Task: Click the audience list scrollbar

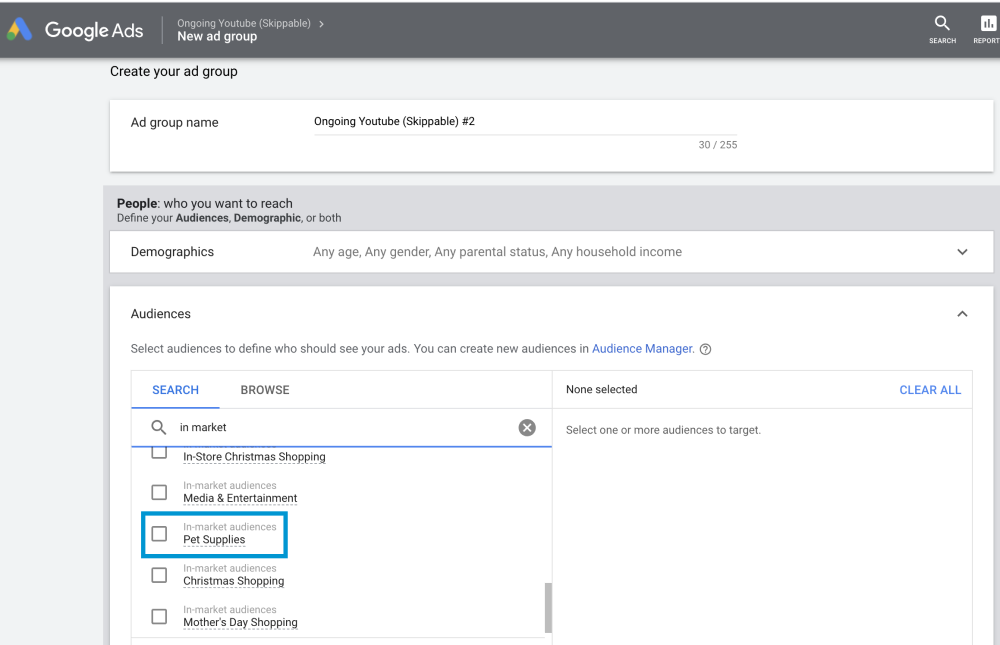Action: (x=547, y=606)
